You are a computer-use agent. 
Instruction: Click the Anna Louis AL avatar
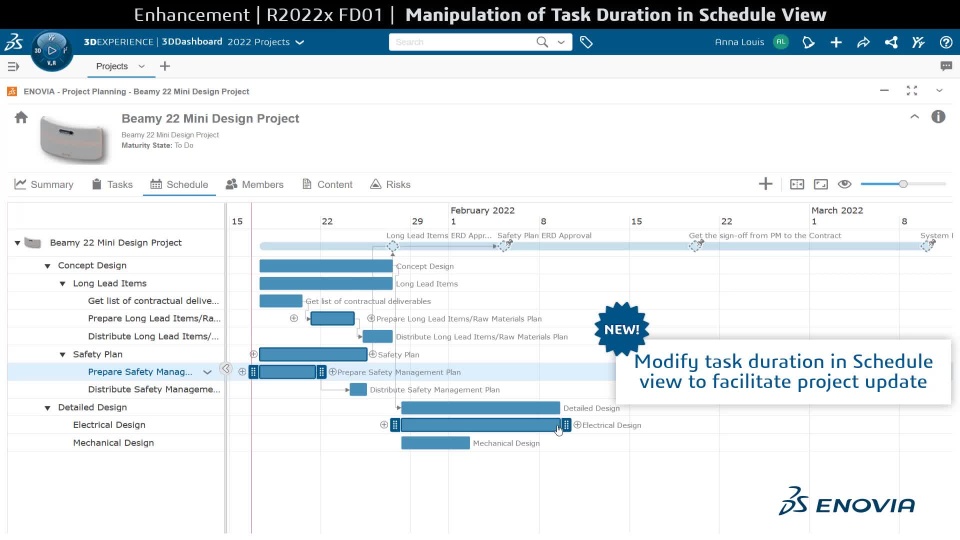point(781,42)
